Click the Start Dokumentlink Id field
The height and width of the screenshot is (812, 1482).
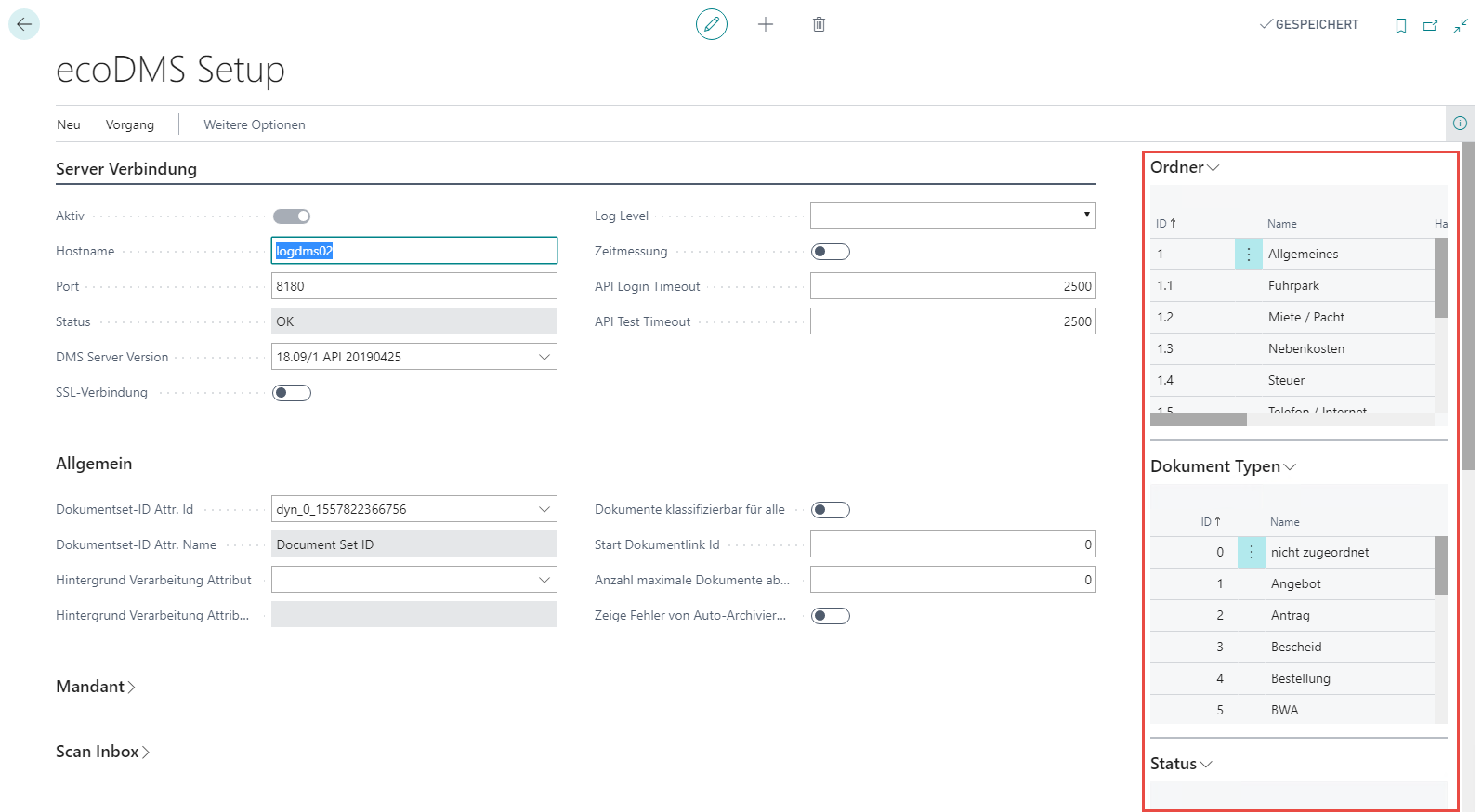[953, 544]
